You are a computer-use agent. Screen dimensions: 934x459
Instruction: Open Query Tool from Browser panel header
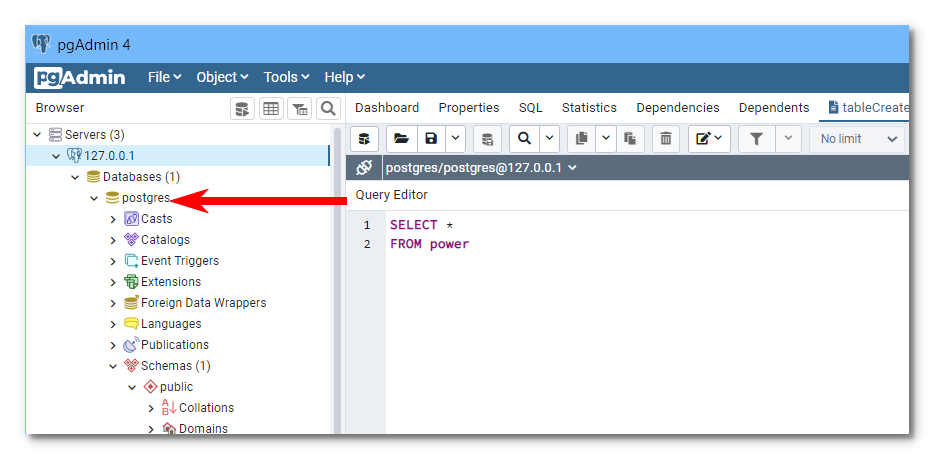pyautogui.click(x=242, y=109)
